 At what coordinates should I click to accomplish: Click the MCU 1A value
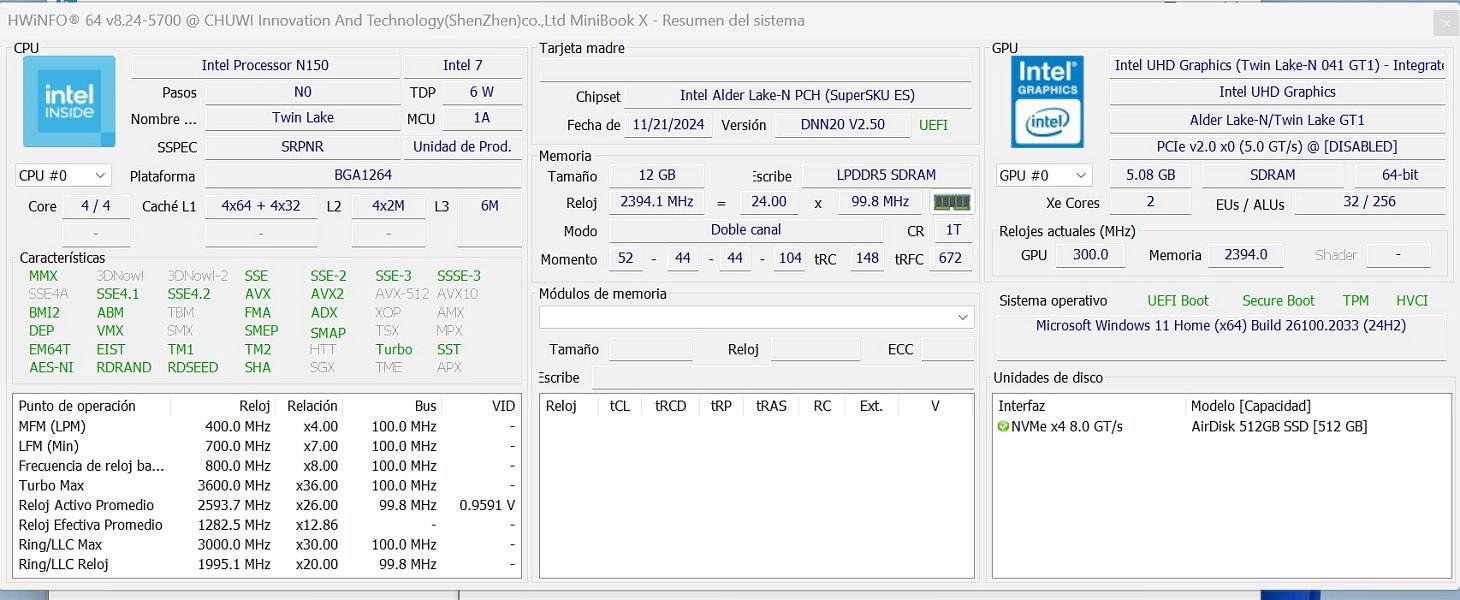point(481,118)
